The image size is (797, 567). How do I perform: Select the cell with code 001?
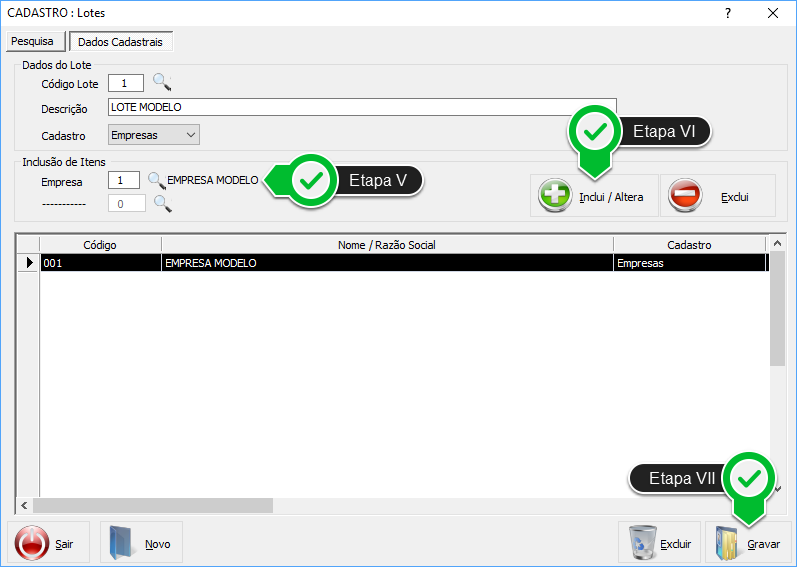point(101,263)
